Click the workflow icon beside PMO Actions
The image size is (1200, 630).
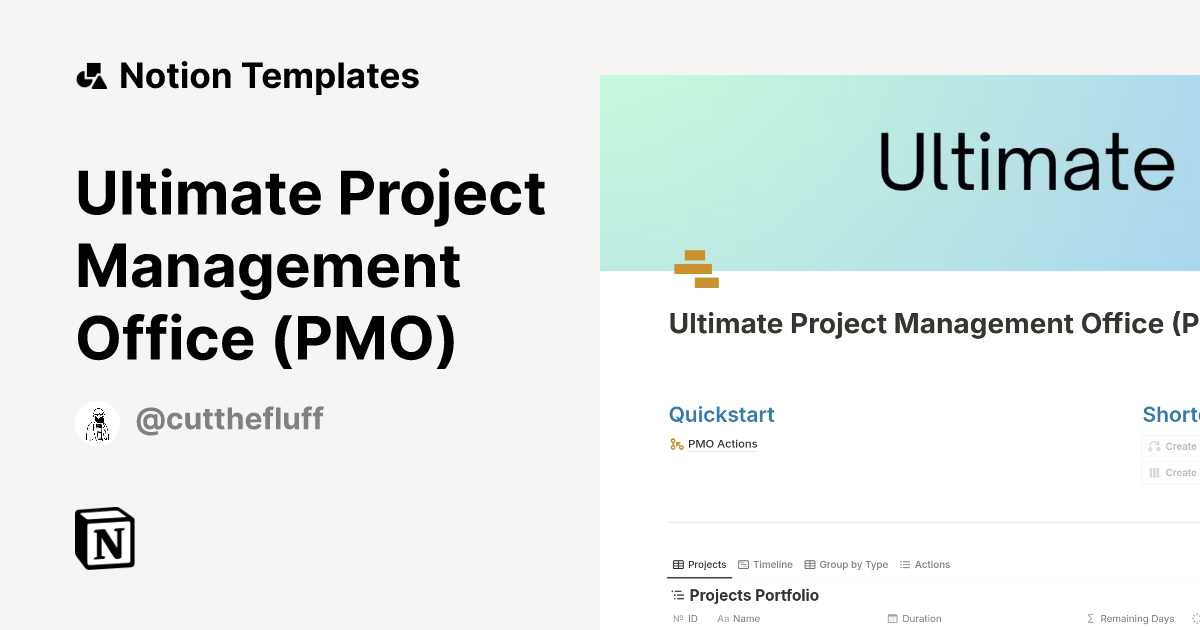676,443
